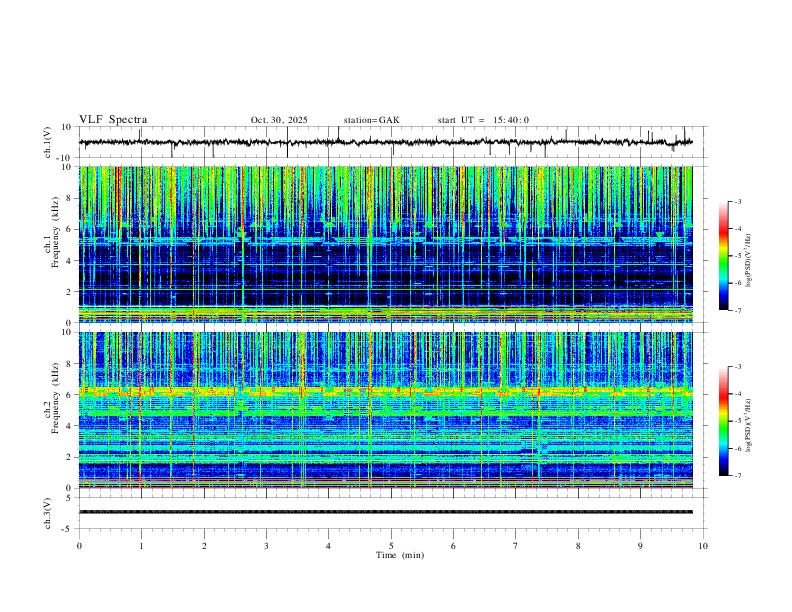The height and width of the screenshot is (612, 792).
Task: Click the "3" time axis tick label
Action: (266, 546)
